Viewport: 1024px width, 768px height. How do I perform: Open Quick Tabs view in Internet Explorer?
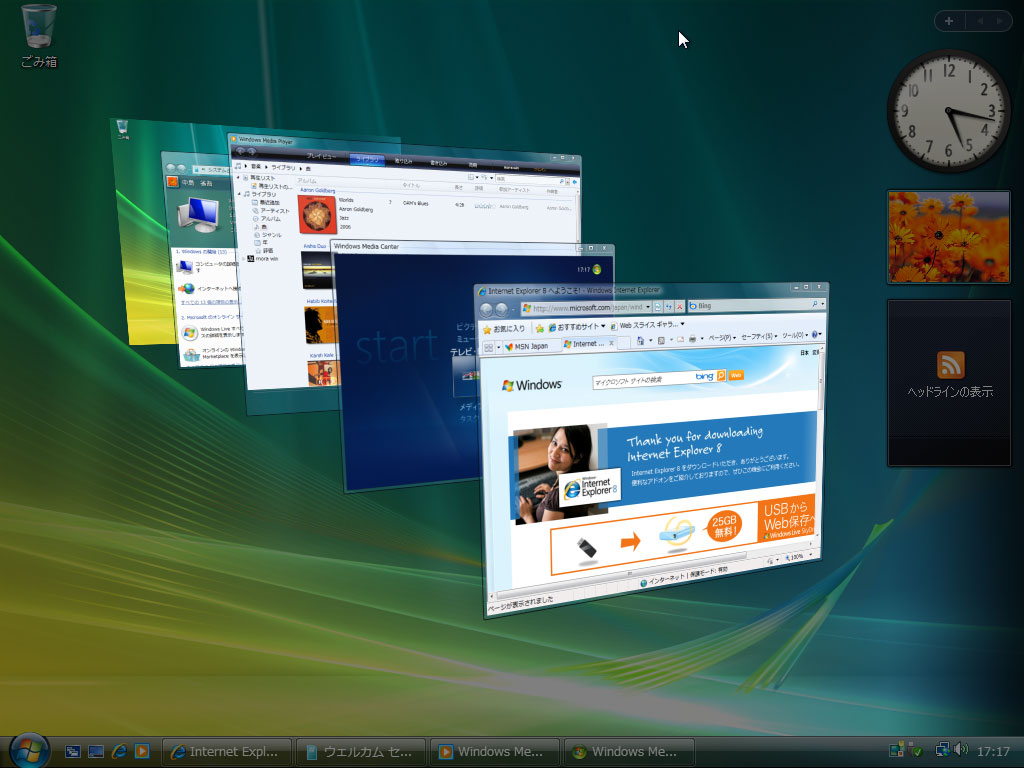click(486, 347)
